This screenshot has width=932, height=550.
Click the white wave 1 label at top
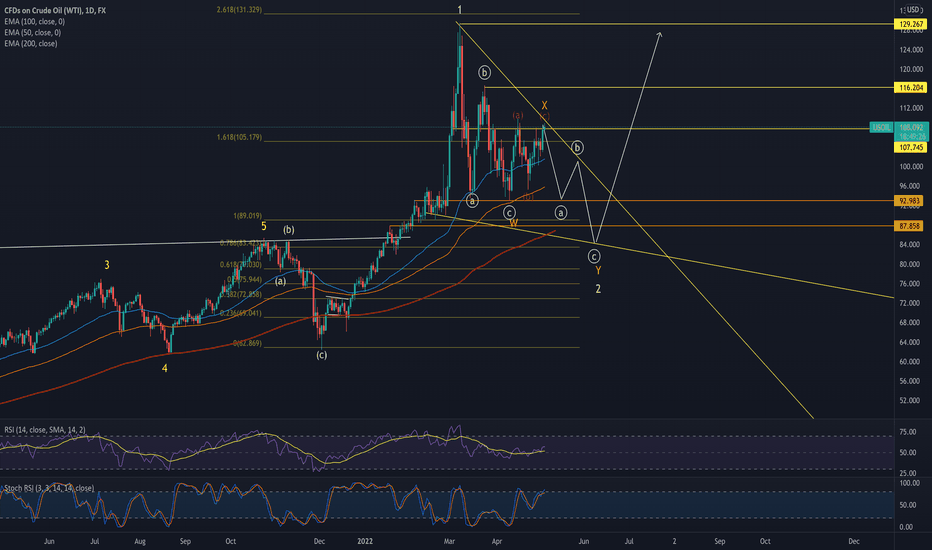[x=459, y=10]
